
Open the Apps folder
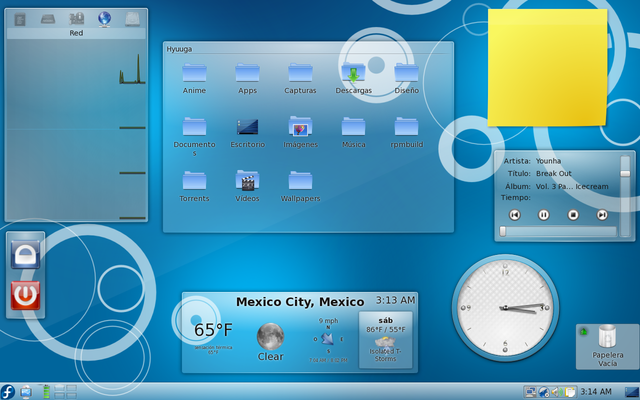(x=247, y=78)
